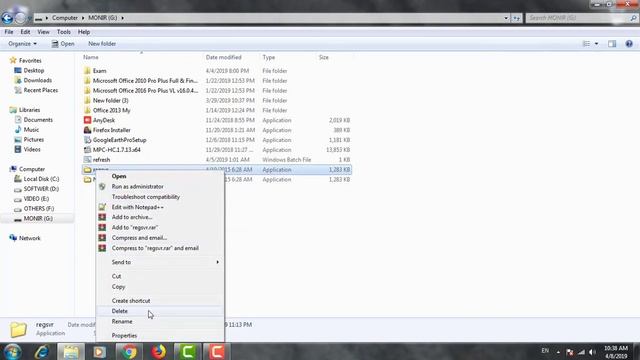Select the Office 2013 My folder

pyautogui.click(x=111, y=111)
